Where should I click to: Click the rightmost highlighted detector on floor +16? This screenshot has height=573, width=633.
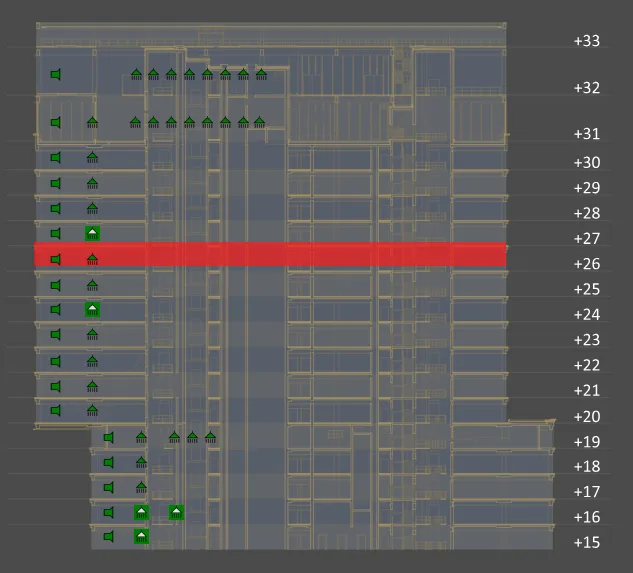point(176,512)
